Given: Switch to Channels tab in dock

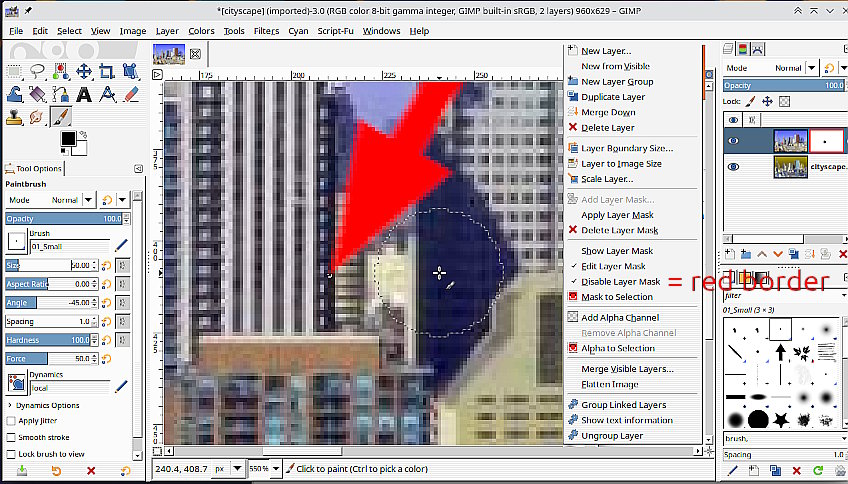Looking at the screenshot, I should [x=743, y=49].
